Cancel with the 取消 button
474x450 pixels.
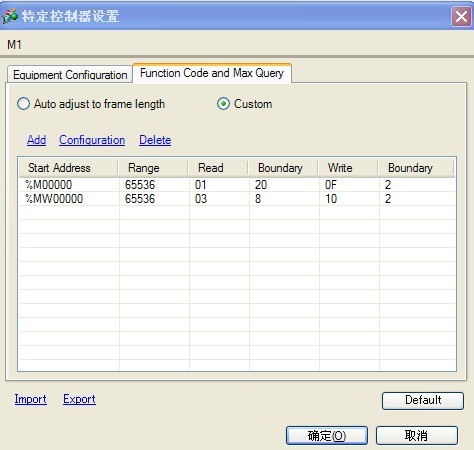tap(417, 435)
